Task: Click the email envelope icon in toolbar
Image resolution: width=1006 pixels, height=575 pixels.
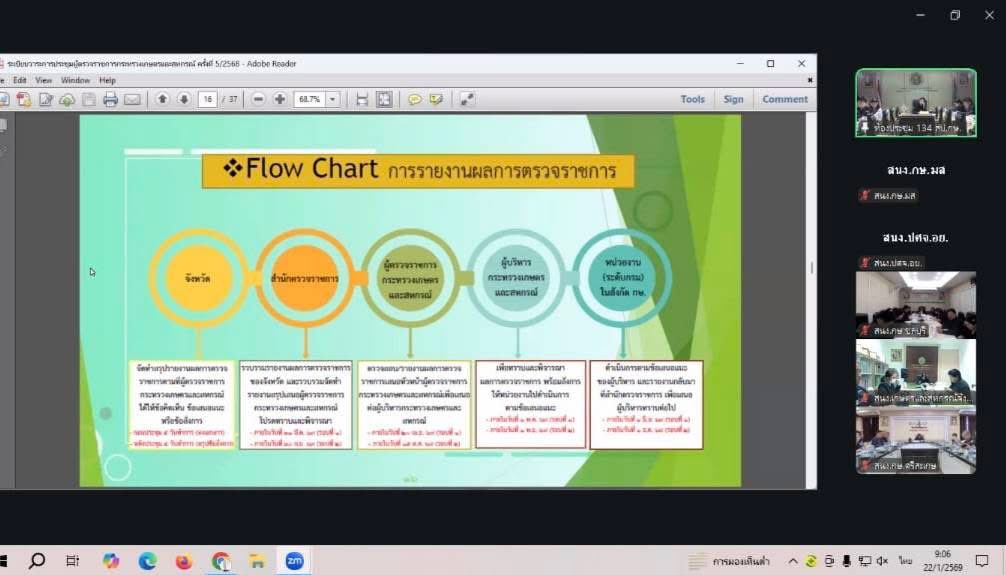Action: pos(132,99)
